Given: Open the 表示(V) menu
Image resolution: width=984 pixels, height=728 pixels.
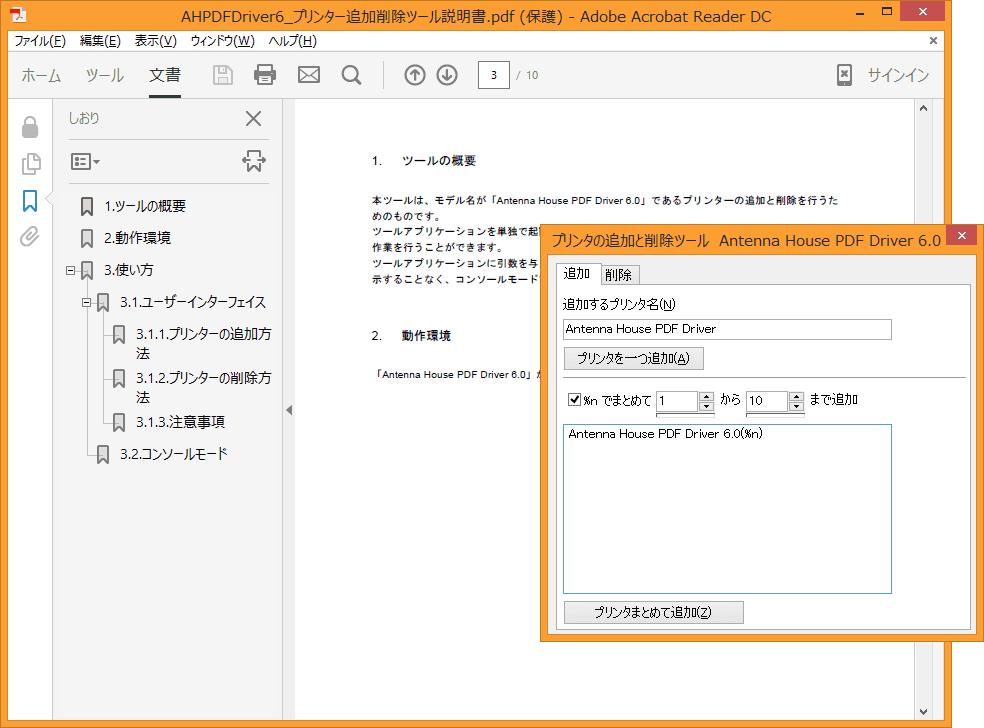Looking at the screenshot, I should [156, 41].
